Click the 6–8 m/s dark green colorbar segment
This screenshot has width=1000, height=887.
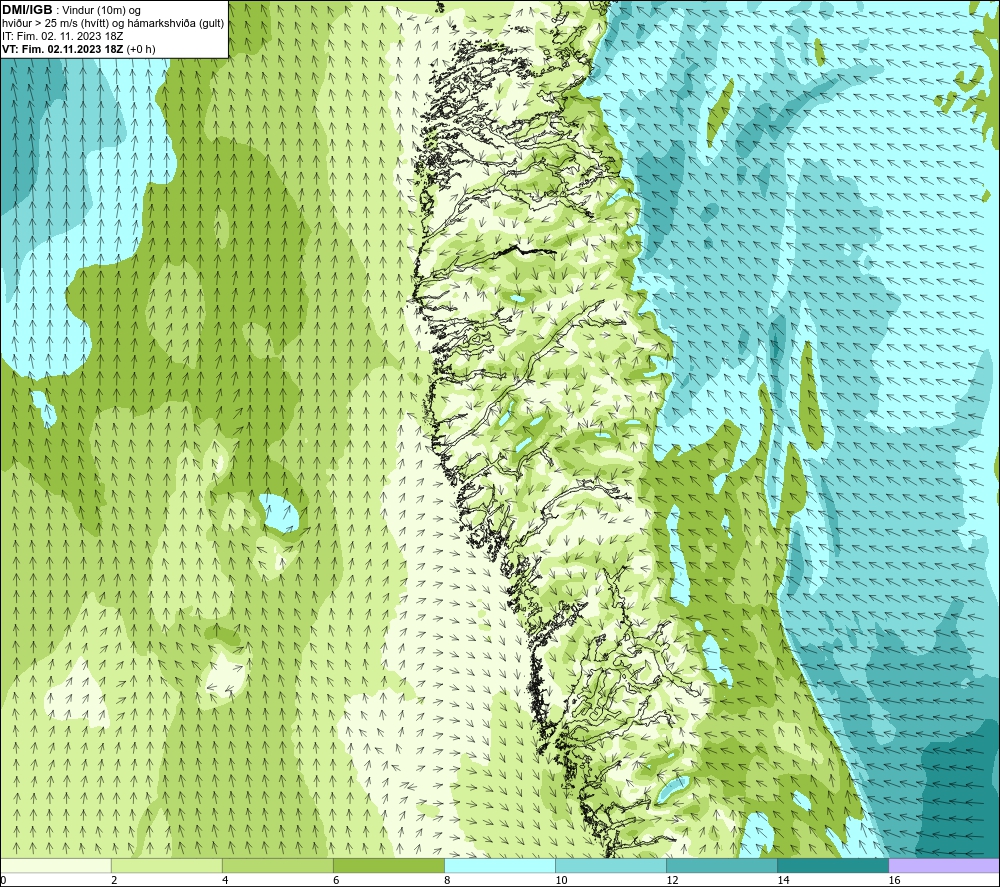tap(388, 865)
